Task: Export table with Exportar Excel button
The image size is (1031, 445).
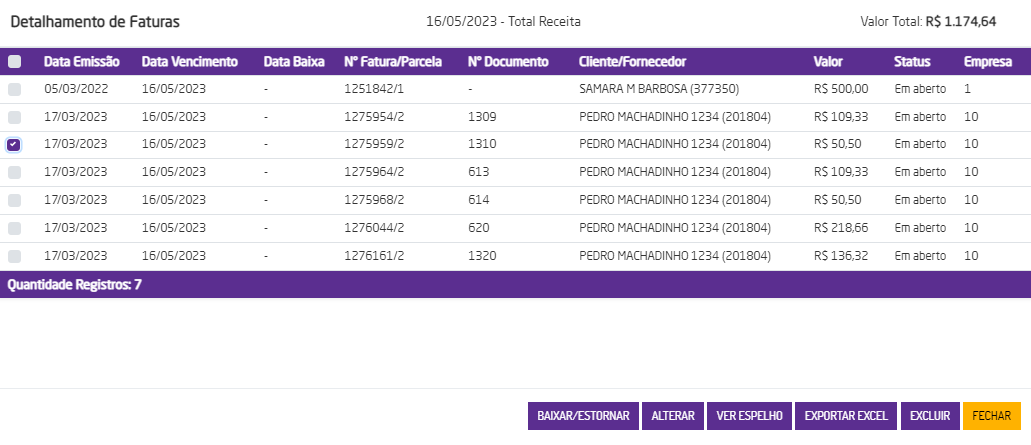Action: [846, 417]
